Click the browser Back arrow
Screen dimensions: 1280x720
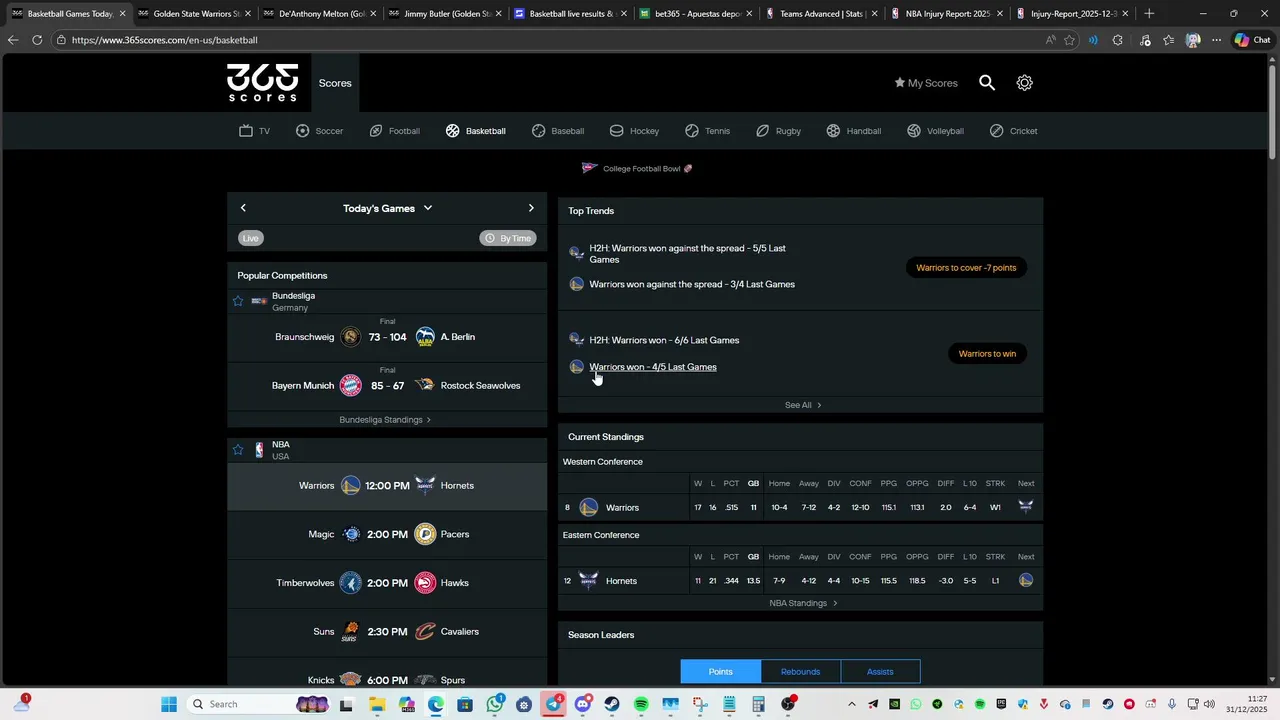click(x=12, y=40)
